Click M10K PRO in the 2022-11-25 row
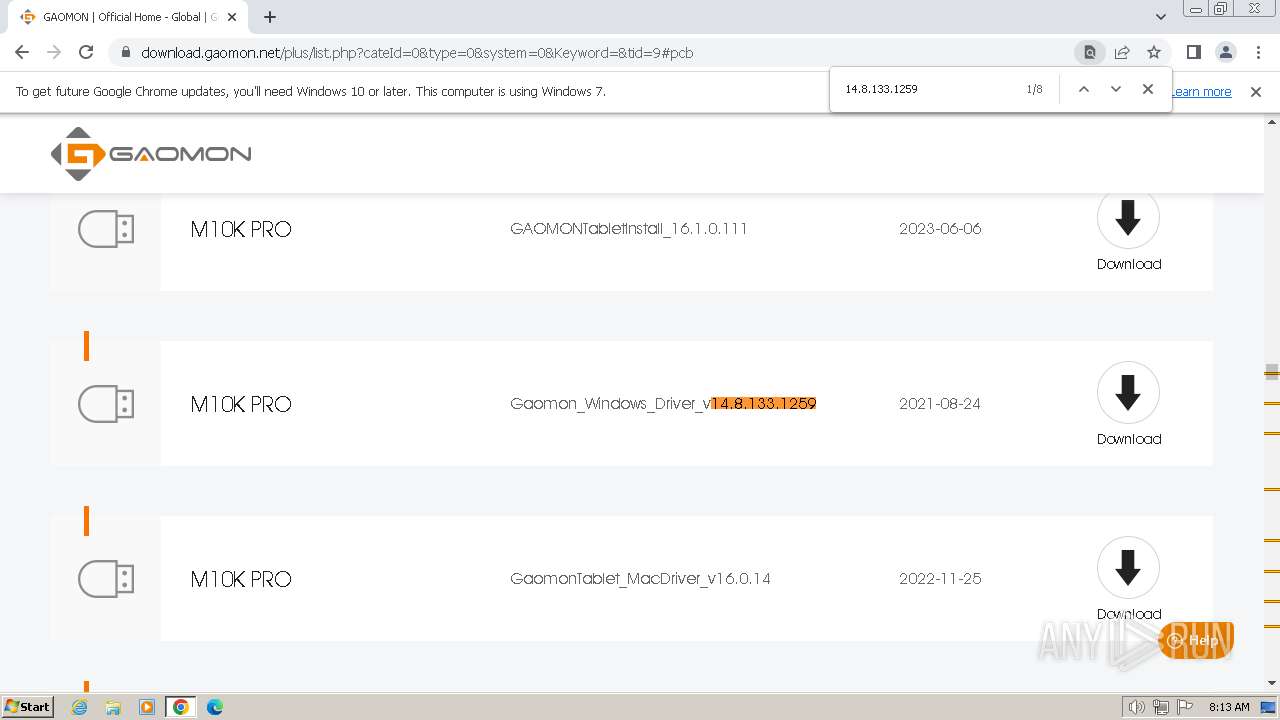The height and width of the screenshot is (720, 1280). [x=241, y=579]
